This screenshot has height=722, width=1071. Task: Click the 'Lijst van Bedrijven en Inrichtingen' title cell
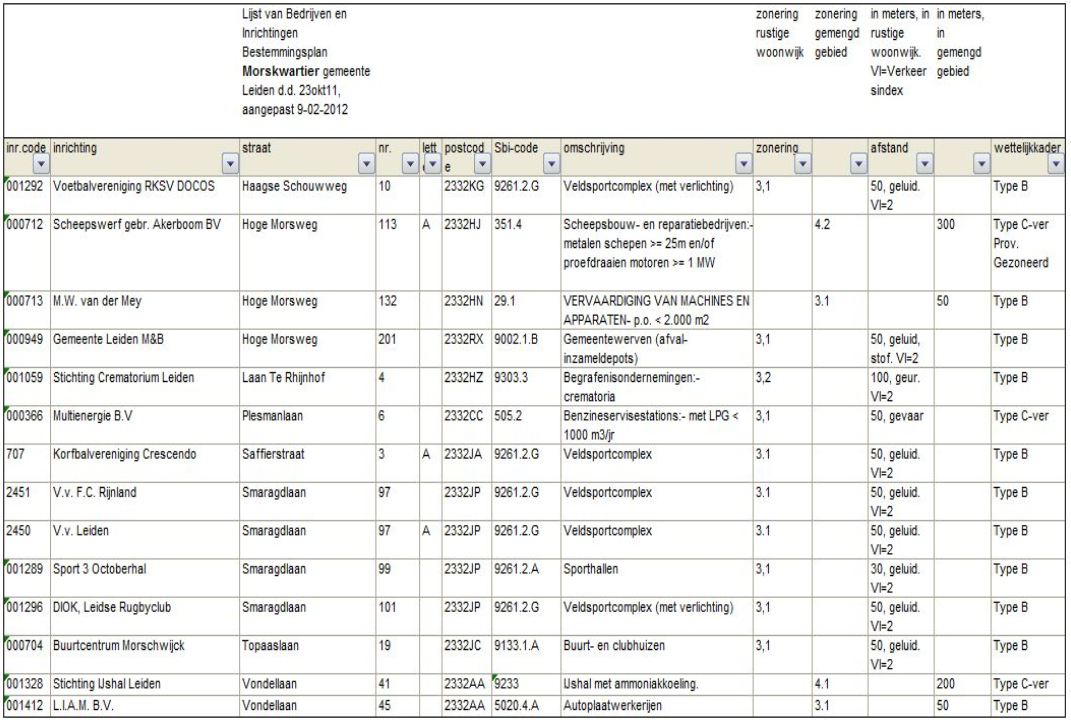tap(307, 70)
